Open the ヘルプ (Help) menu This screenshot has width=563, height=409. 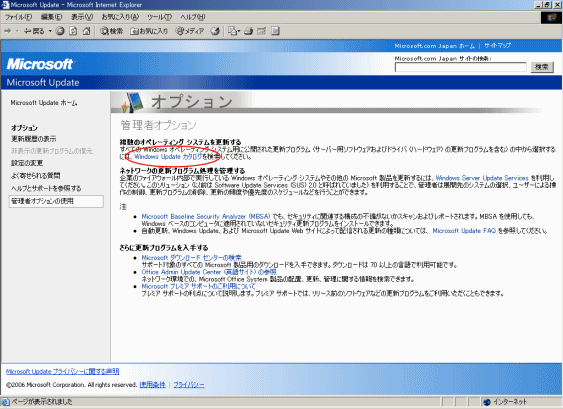[x=193, y=17]
